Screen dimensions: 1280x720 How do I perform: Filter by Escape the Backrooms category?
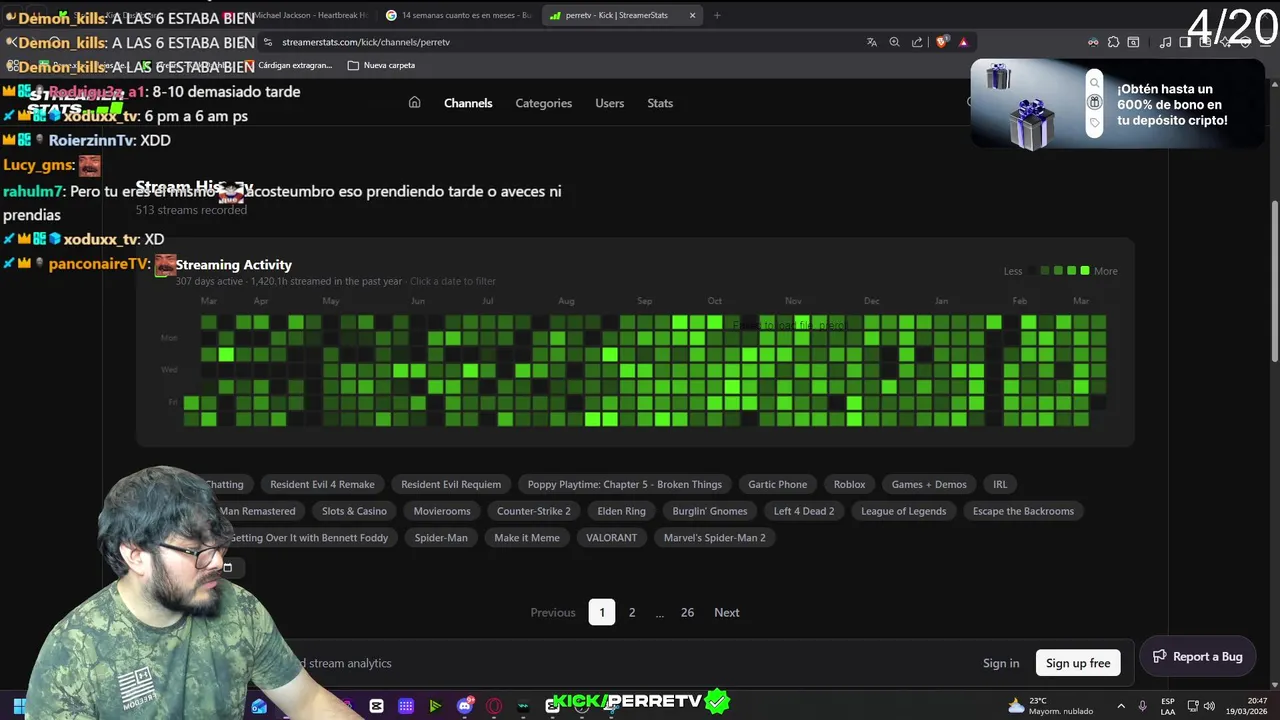click(1023, 511)
